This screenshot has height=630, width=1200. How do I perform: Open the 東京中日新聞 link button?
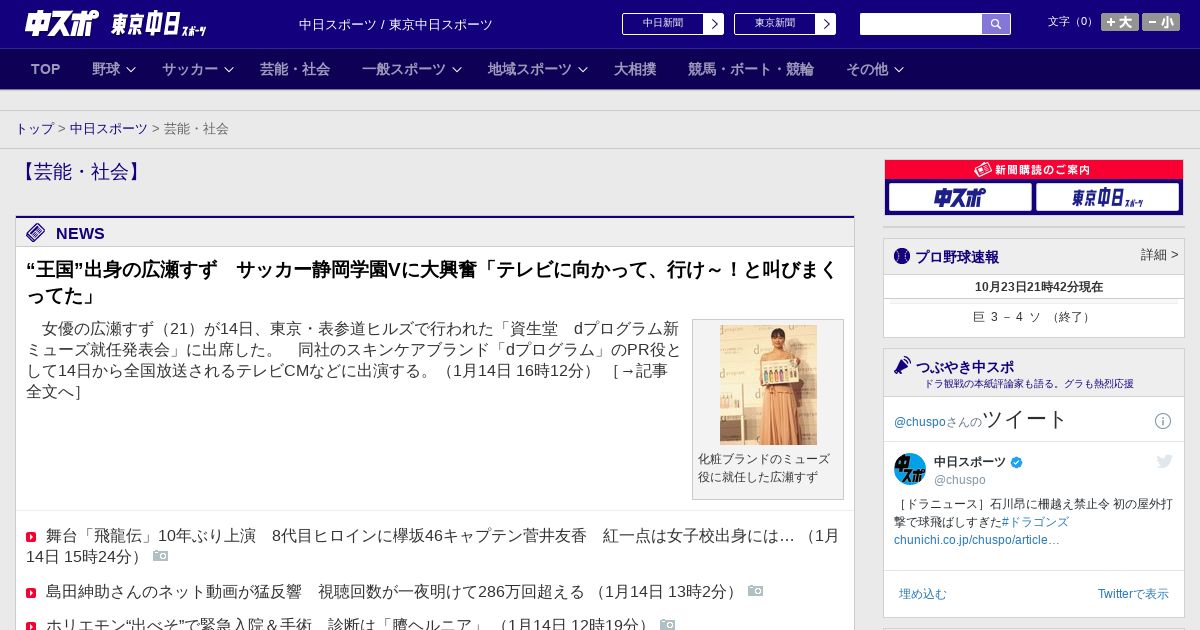785,24
